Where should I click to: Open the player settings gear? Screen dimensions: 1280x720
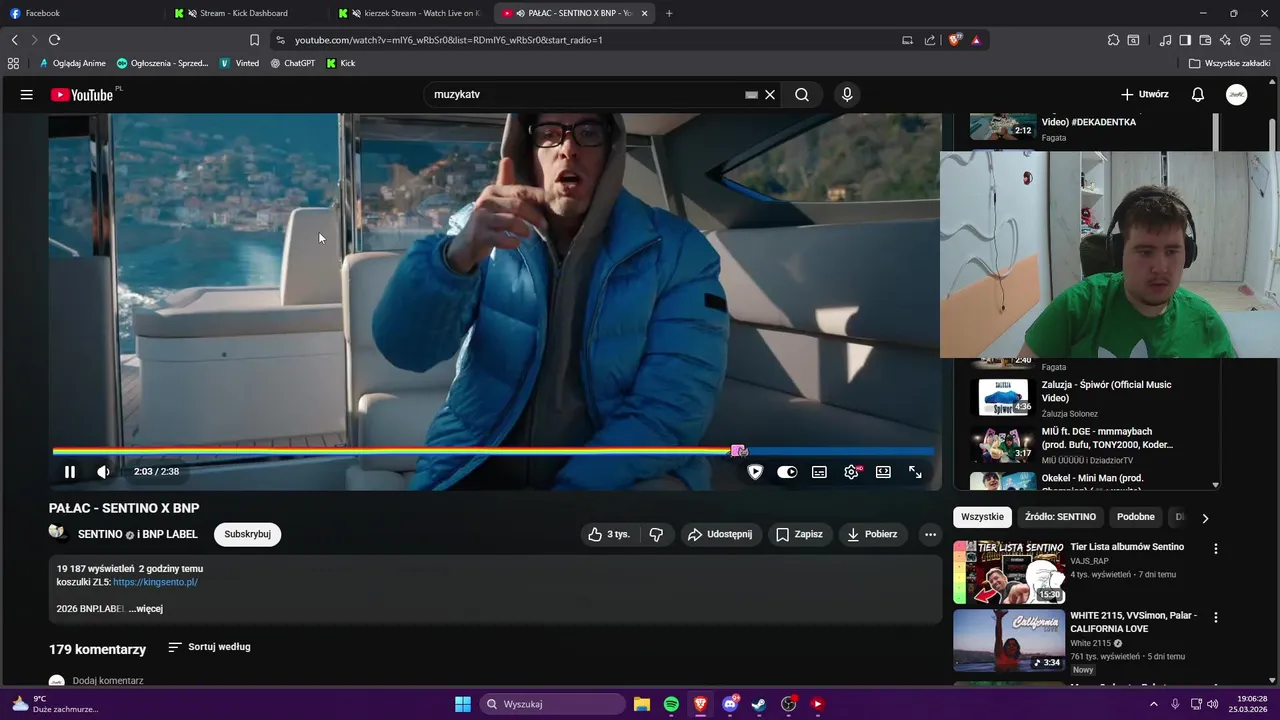coord(851,472)
